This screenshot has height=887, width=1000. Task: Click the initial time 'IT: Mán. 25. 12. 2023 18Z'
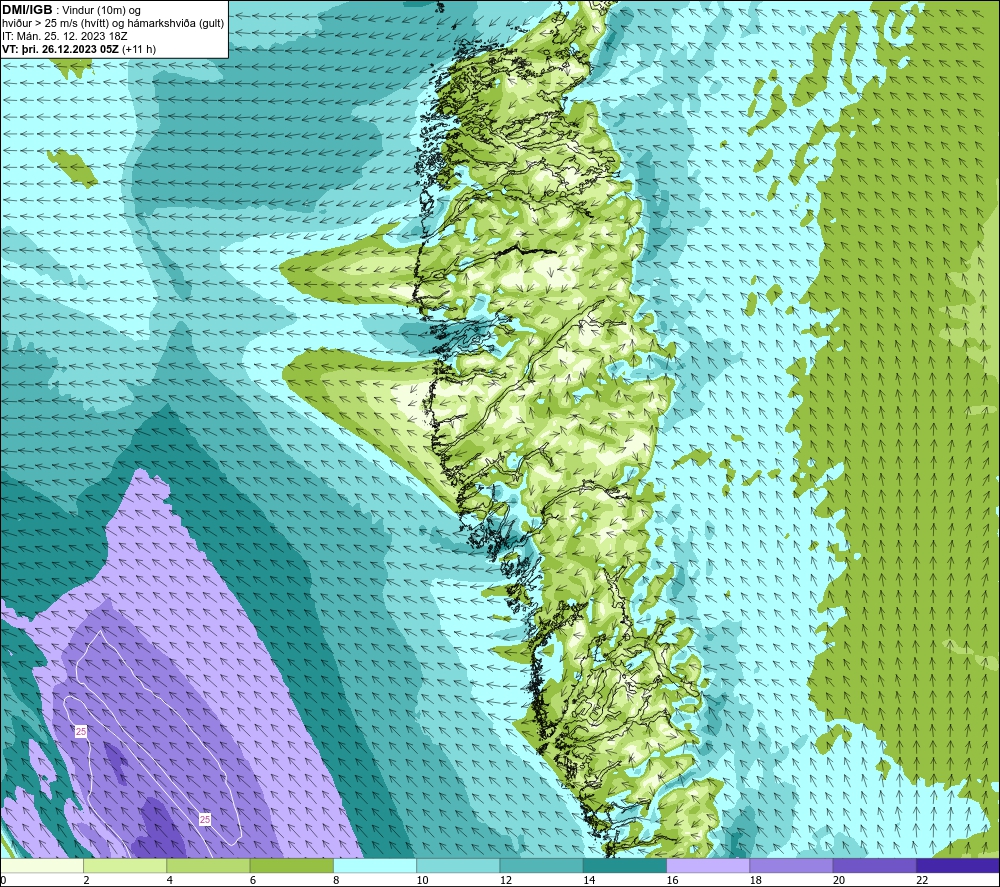(x=64, y=36)
